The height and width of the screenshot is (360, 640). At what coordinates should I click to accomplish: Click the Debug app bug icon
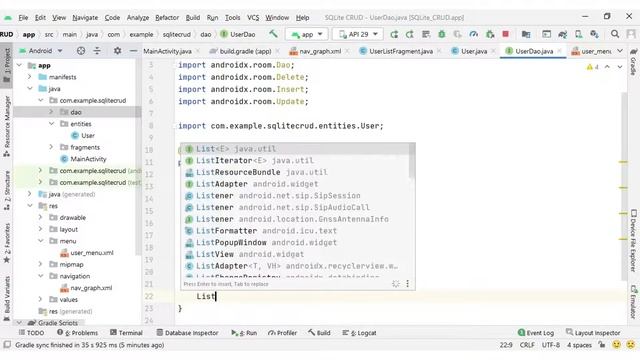point(442,34)
